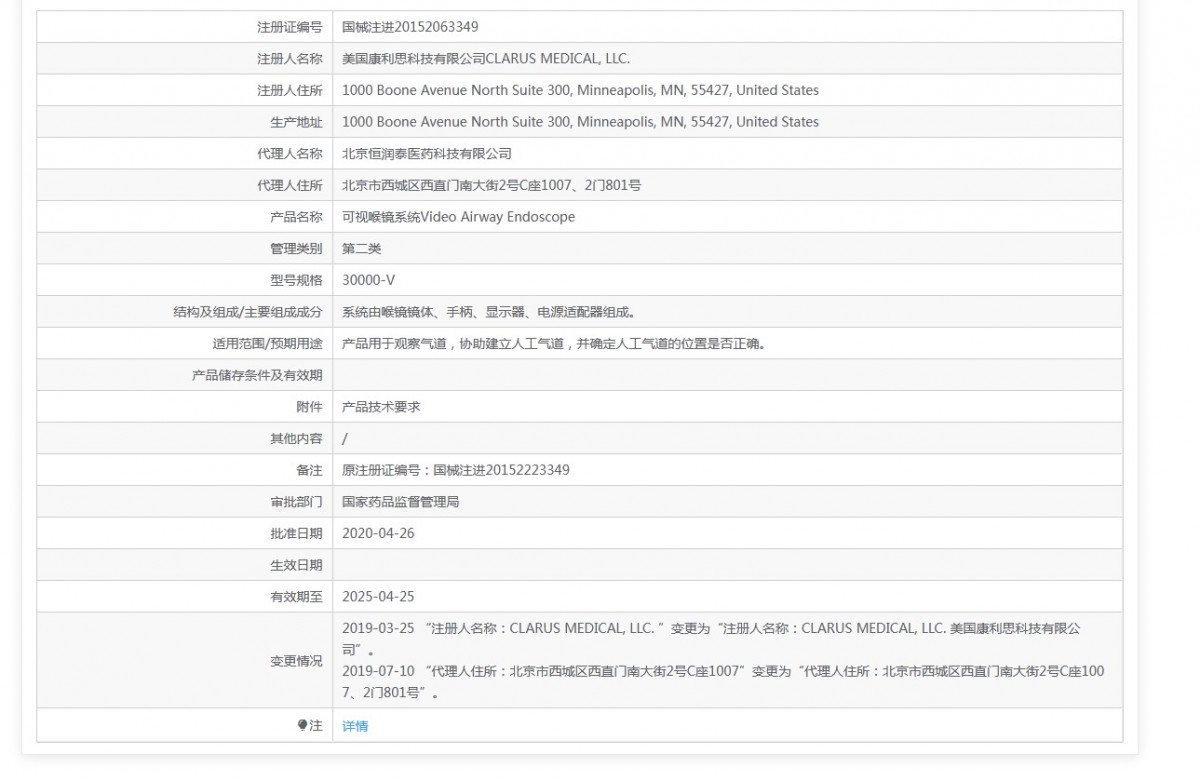Select the address value in 生产地址 row

pyautogui.click(x=580, y=122)
